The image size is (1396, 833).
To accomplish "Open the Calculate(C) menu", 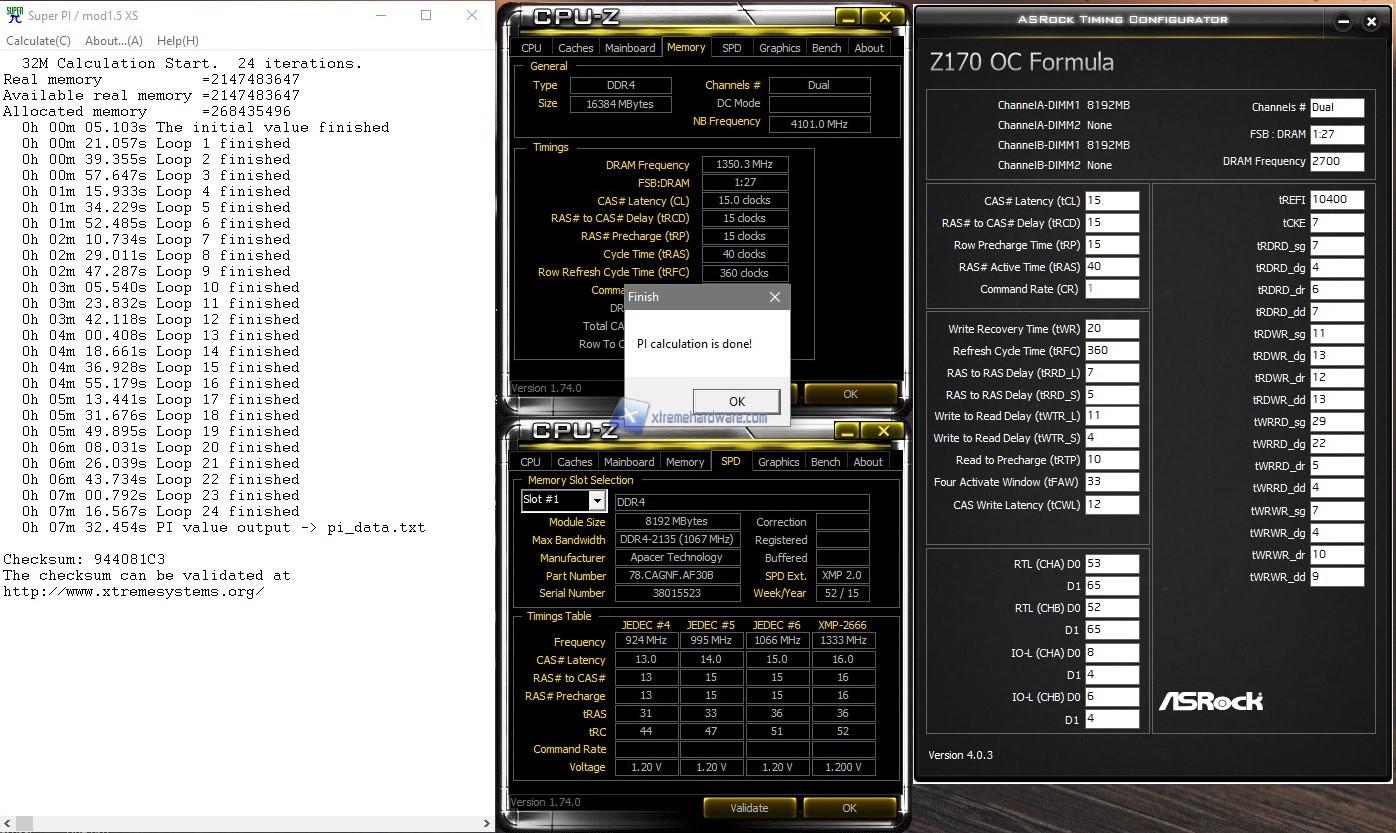I will click(x=38, y=41).
